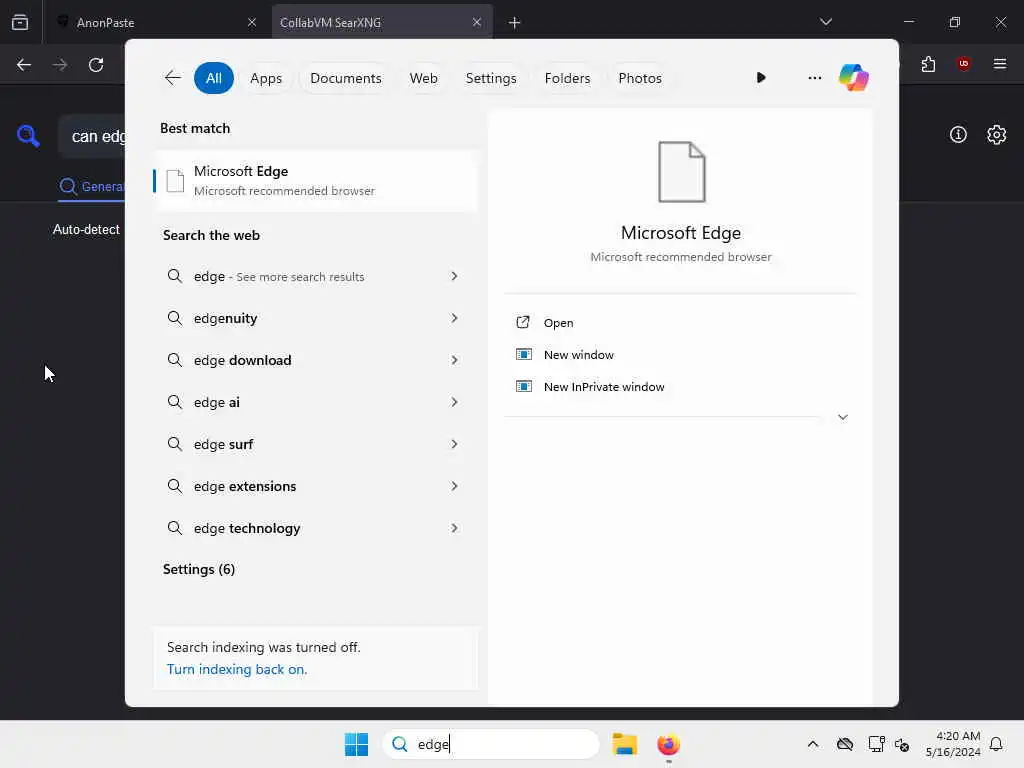Viewport: 1024px width, 768px height.
Task: Select the 'edgenuity' web suggestion
Action: point(316,318)
